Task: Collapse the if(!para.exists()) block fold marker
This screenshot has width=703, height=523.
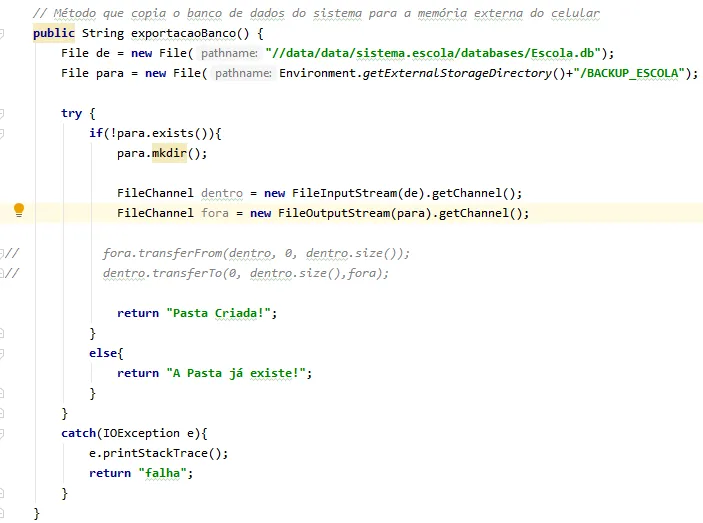Action: click(x=5, y=133)
